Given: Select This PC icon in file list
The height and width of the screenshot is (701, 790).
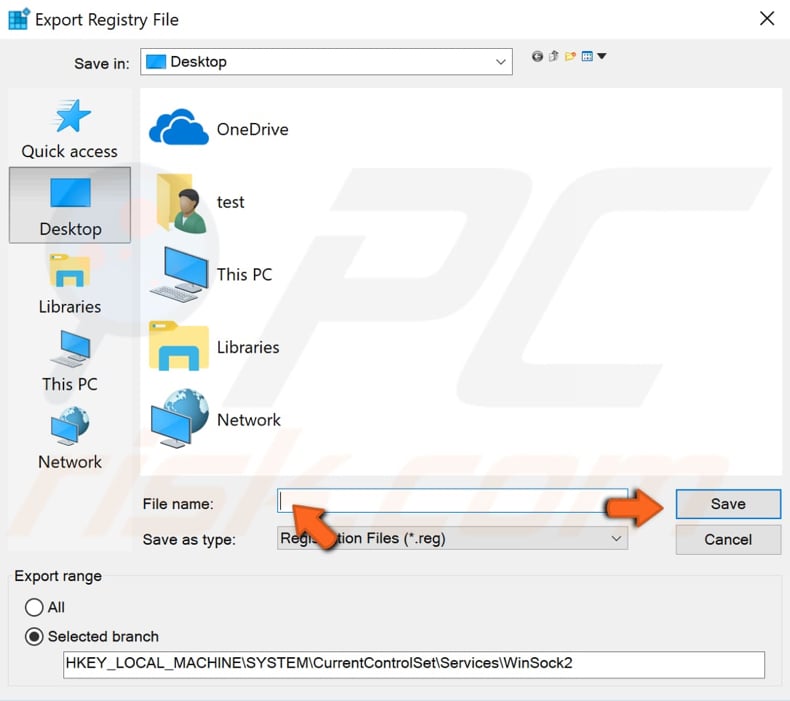Looking at the screenshot, I should [179, 275].
